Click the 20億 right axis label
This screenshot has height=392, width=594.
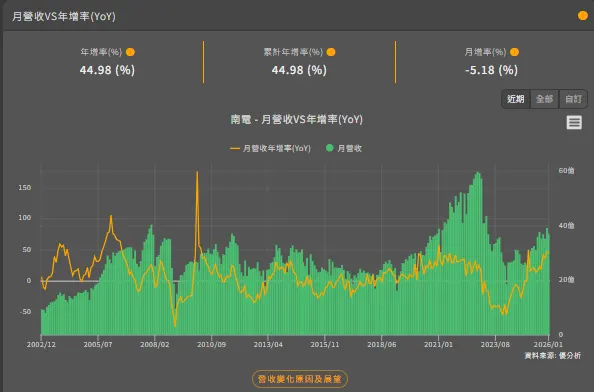click(566, 280)
